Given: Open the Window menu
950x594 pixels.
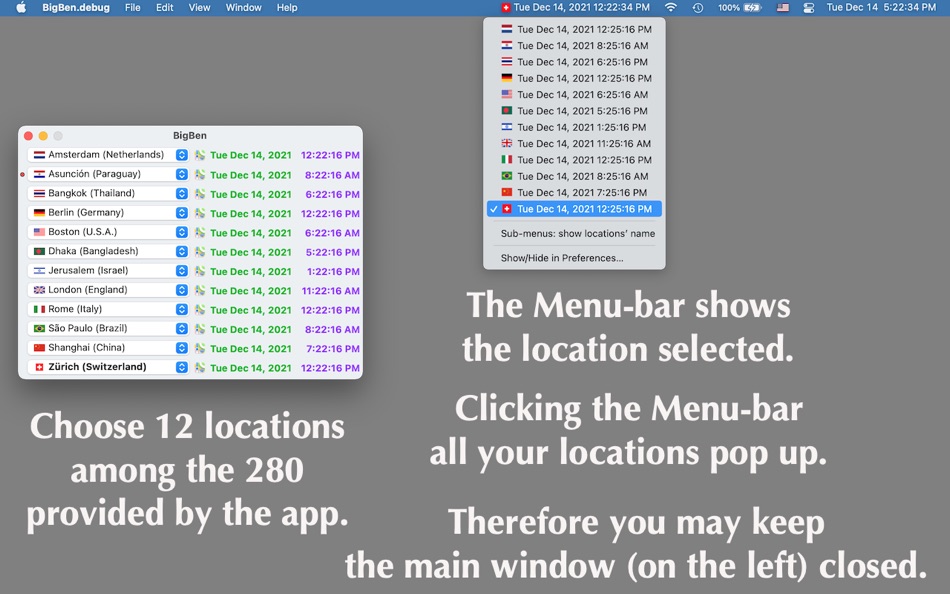Looking at the screenshot, I should [x=244, y=8].
